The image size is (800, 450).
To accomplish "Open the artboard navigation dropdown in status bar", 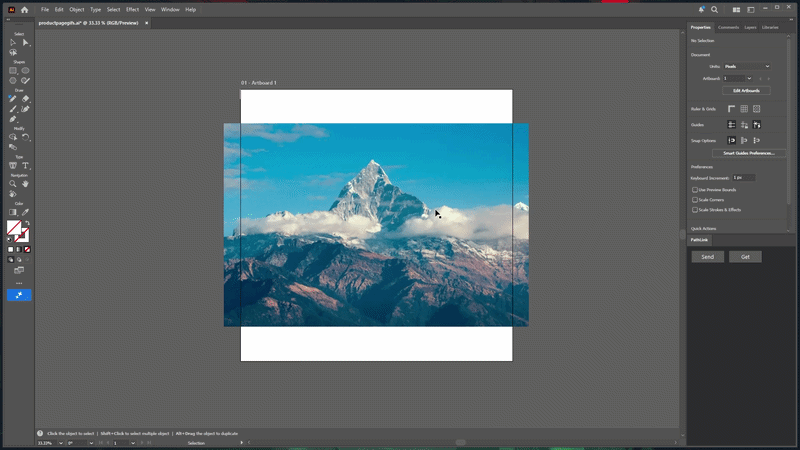I will tap(133, 443).
